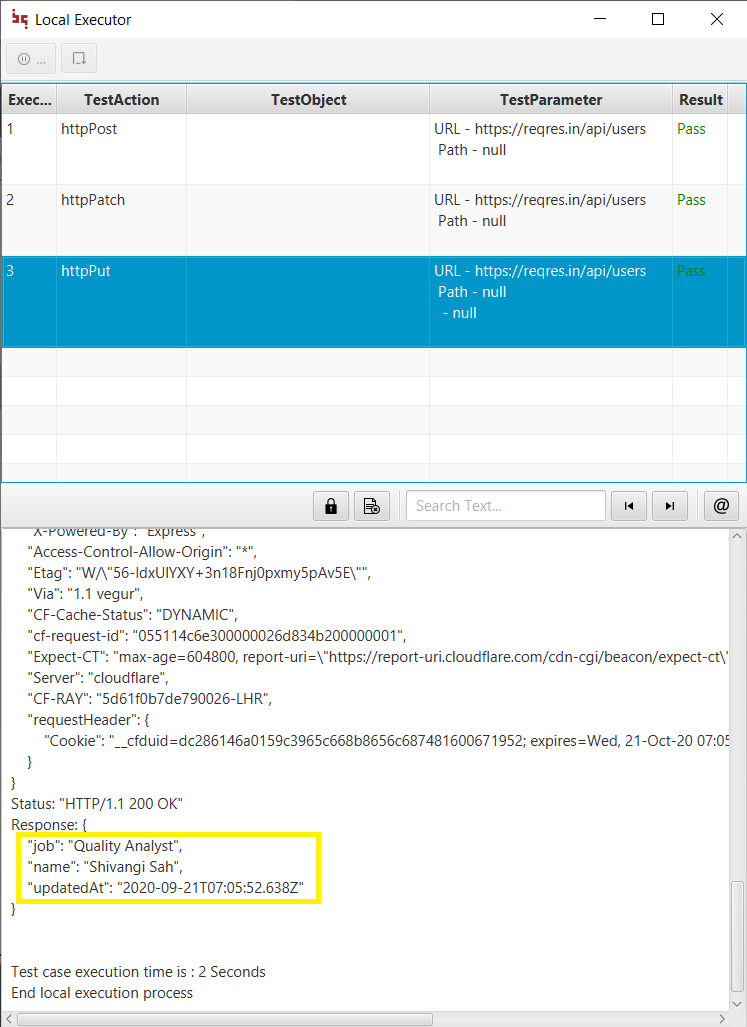Click the "Server": "cloudflare" log line
Image resolution: width=747 pixels, height=1027 pixels.
[x=98, y=678]
